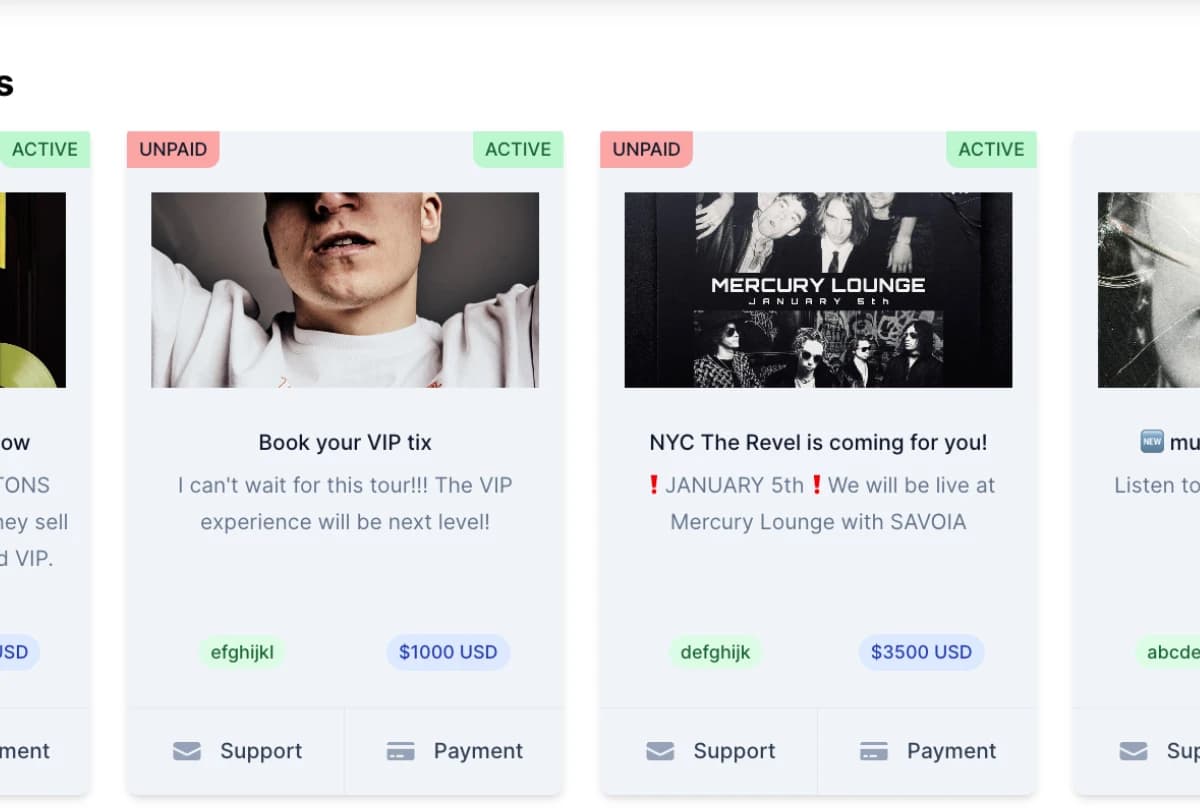Viewport: 1200px width, 808px height.
Task: Toggle the ACTIVE badge on the NYC Revel card
Action: click(991, 148)
